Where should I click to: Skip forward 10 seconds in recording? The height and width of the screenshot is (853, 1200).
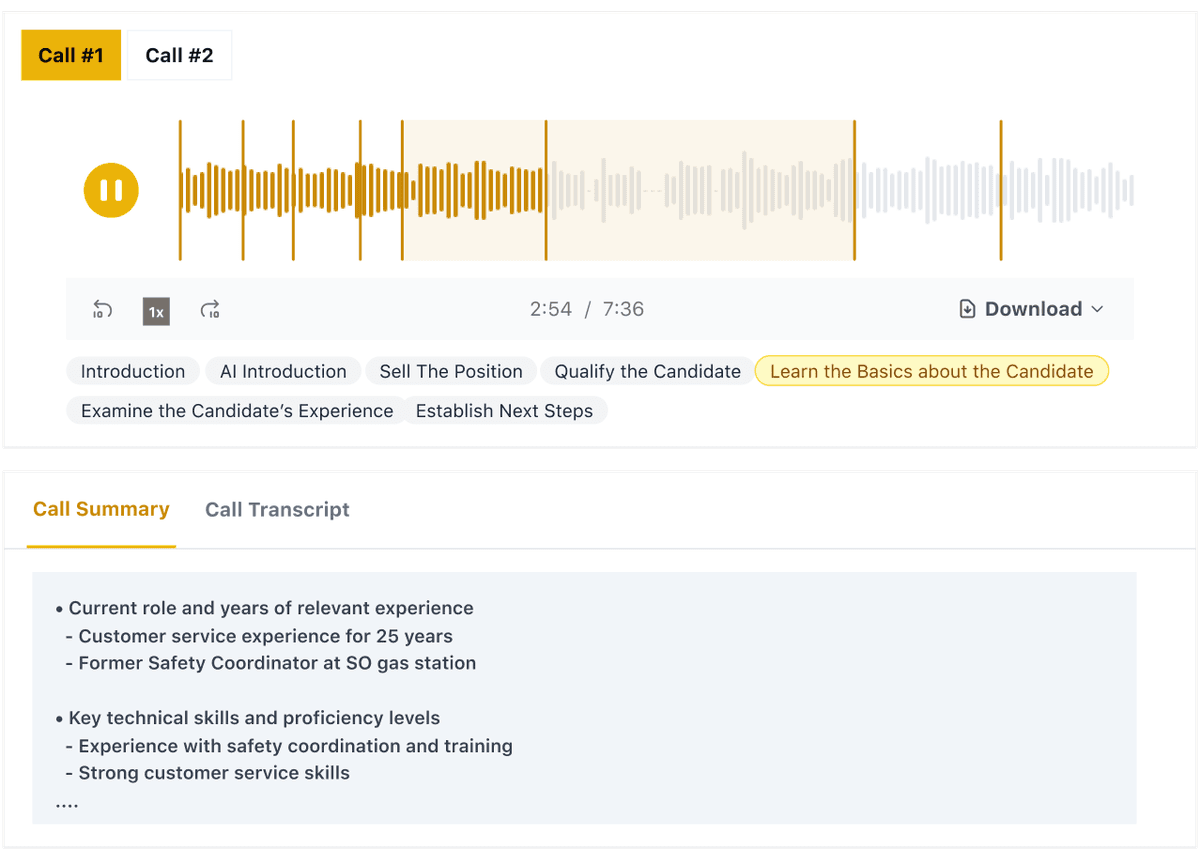(210, 310)
